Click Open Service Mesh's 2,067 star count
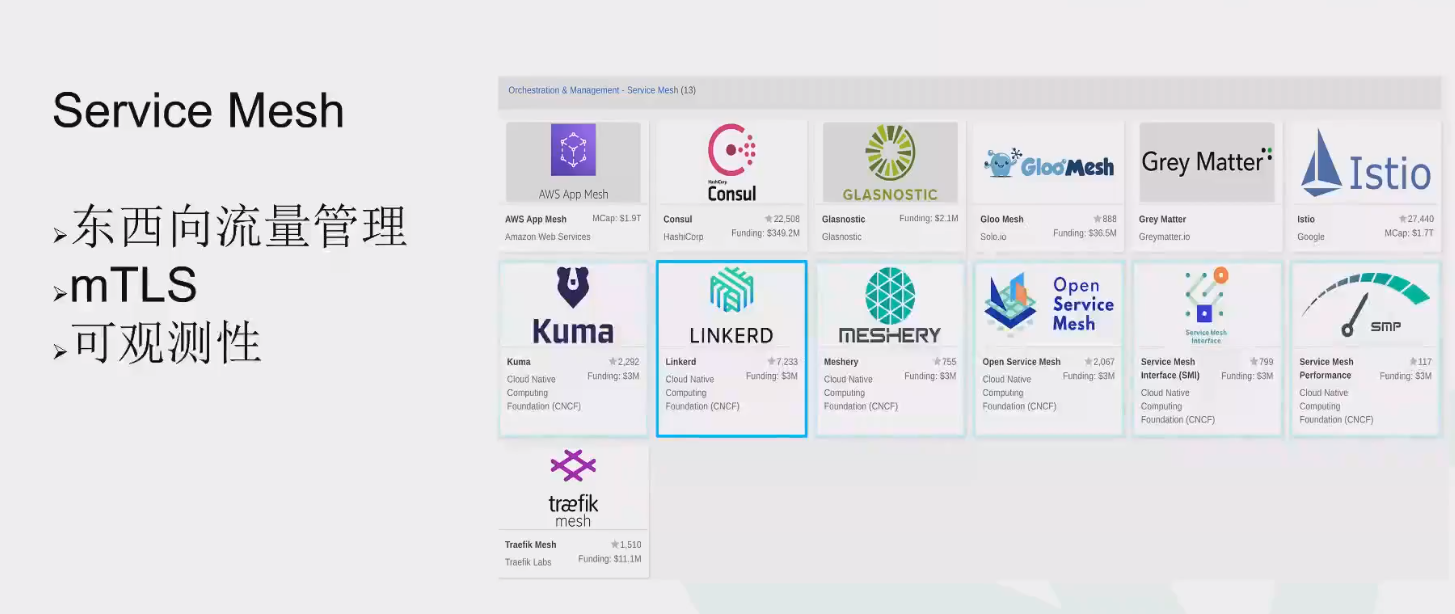The image size is (1455, 614). point(1100,362)
